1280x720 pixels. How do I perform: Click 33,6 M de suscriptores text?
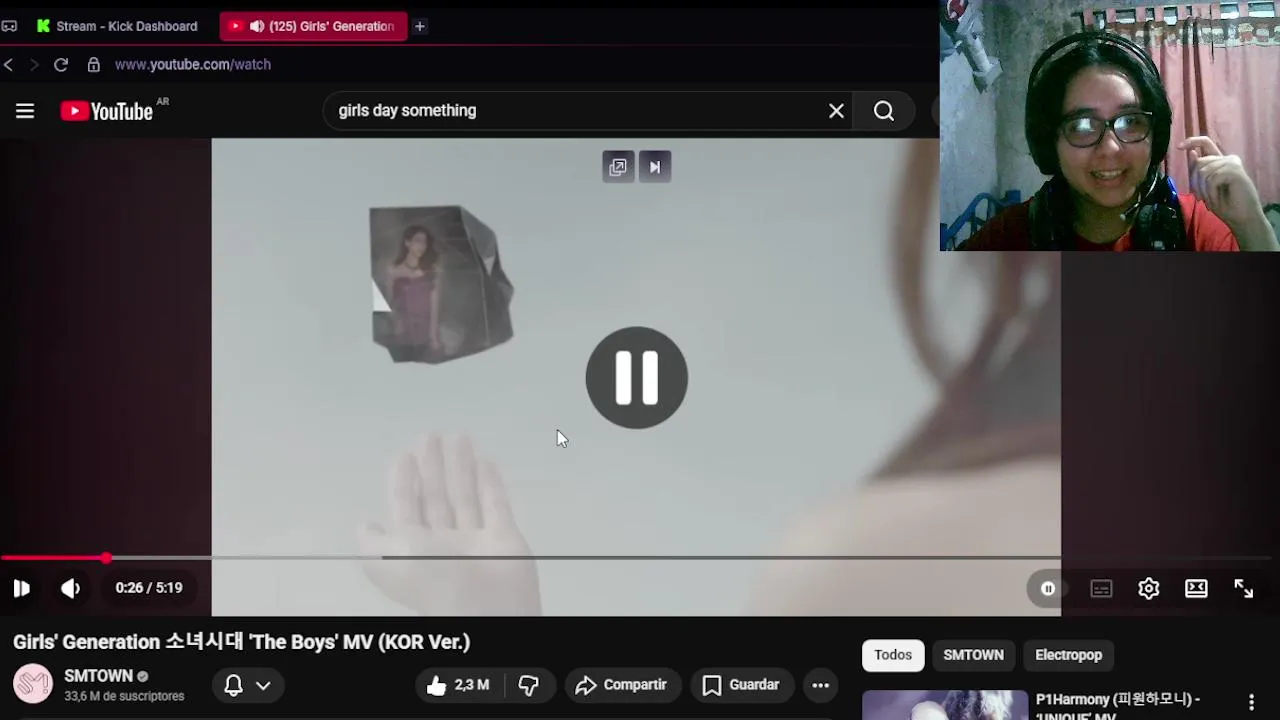click(124, 696)
